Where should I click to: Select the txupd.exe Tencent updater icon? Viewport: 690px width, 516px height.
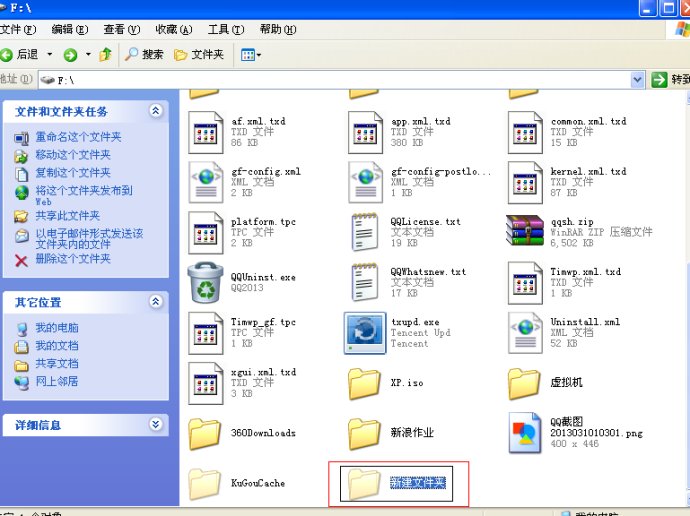click(365, 333)
